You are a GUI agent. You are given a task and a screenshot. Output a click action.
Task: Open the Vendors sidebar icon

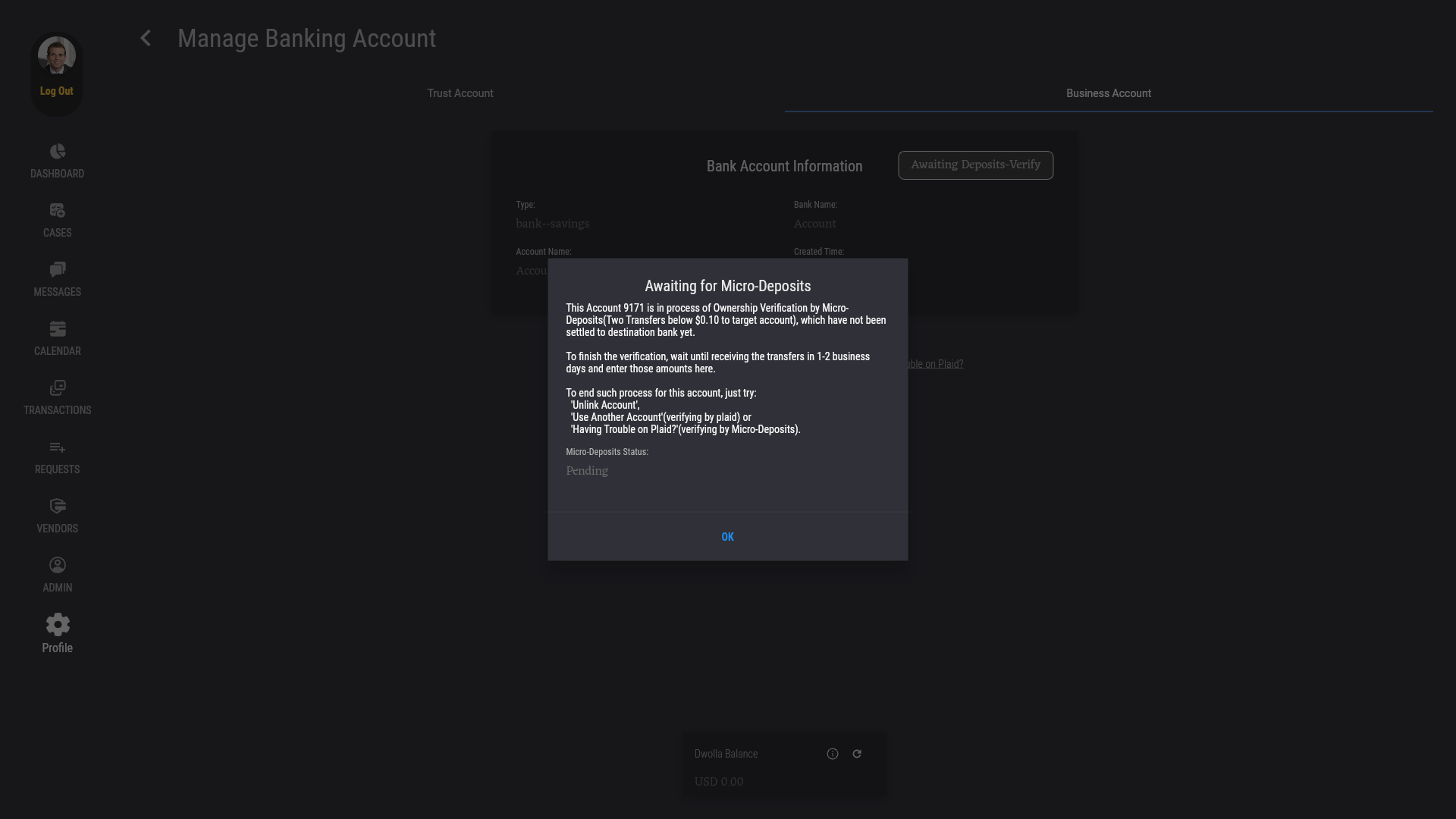[x=58, y=507]
